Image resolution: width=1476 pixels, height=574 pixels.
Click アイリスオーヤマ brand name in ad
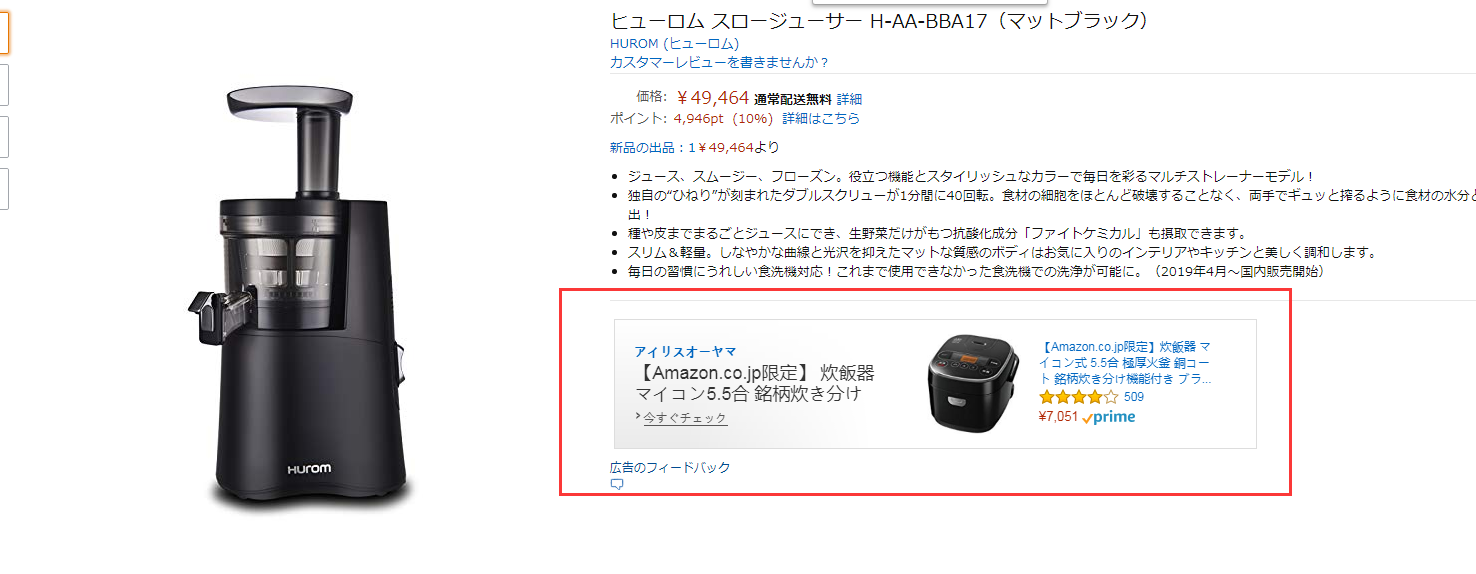[x=685, y=351]
